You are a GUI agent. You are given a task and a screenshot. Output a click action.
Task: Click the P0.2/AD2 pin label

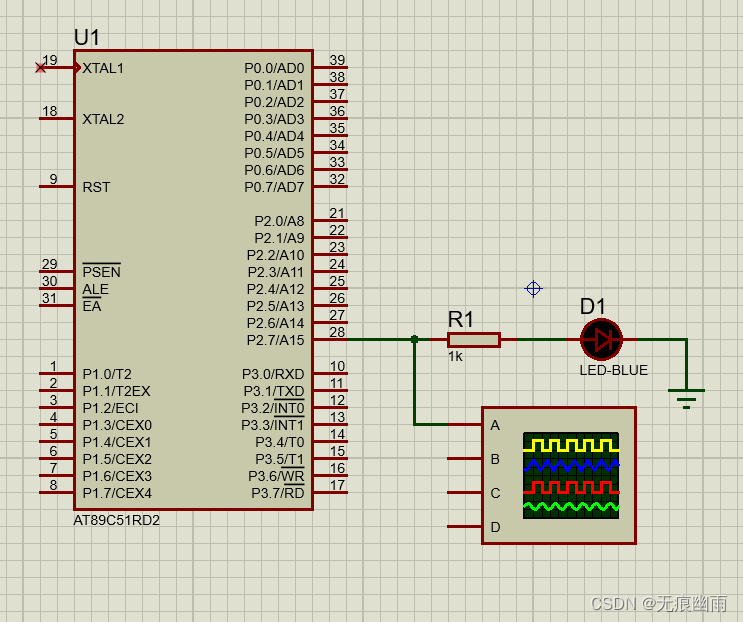[274, 102]
